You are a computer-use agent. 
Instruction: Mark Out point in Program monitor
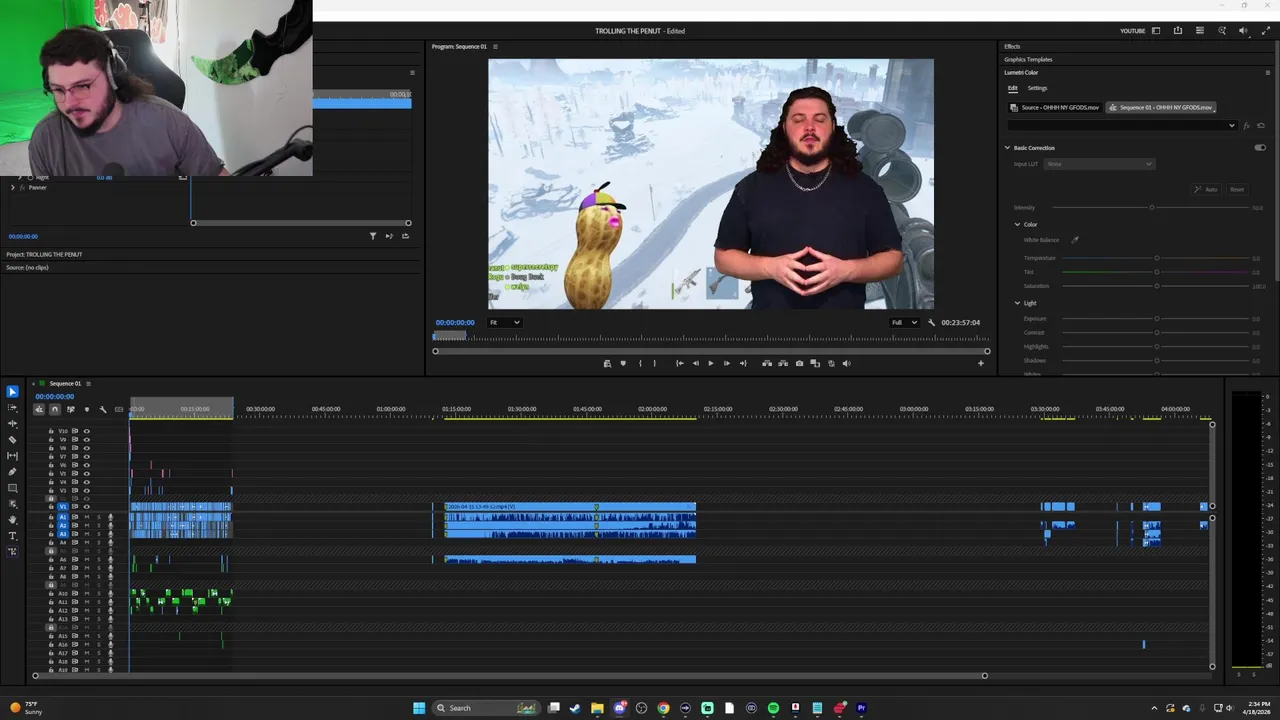click(655, 363)
